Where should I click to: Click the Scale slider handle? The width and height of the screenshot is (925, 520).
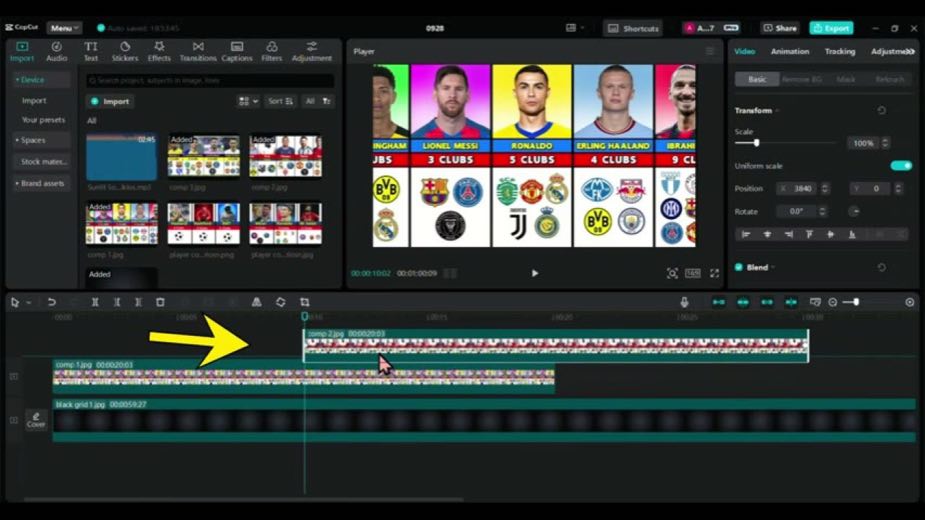(756, 143)
